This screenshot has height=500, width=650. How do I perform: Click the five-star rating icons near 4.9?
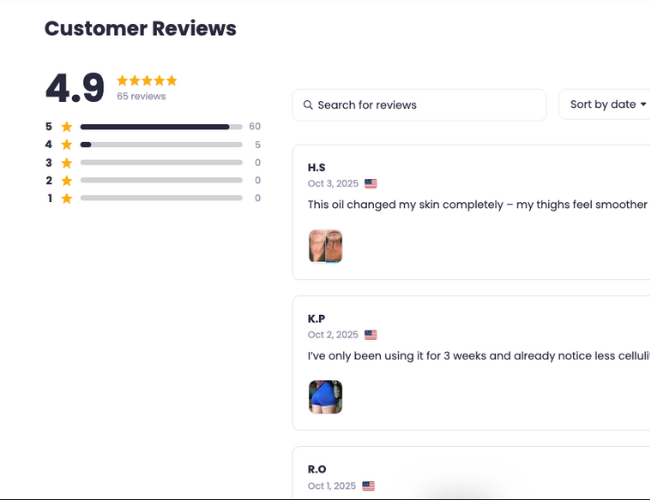point(147,80)
